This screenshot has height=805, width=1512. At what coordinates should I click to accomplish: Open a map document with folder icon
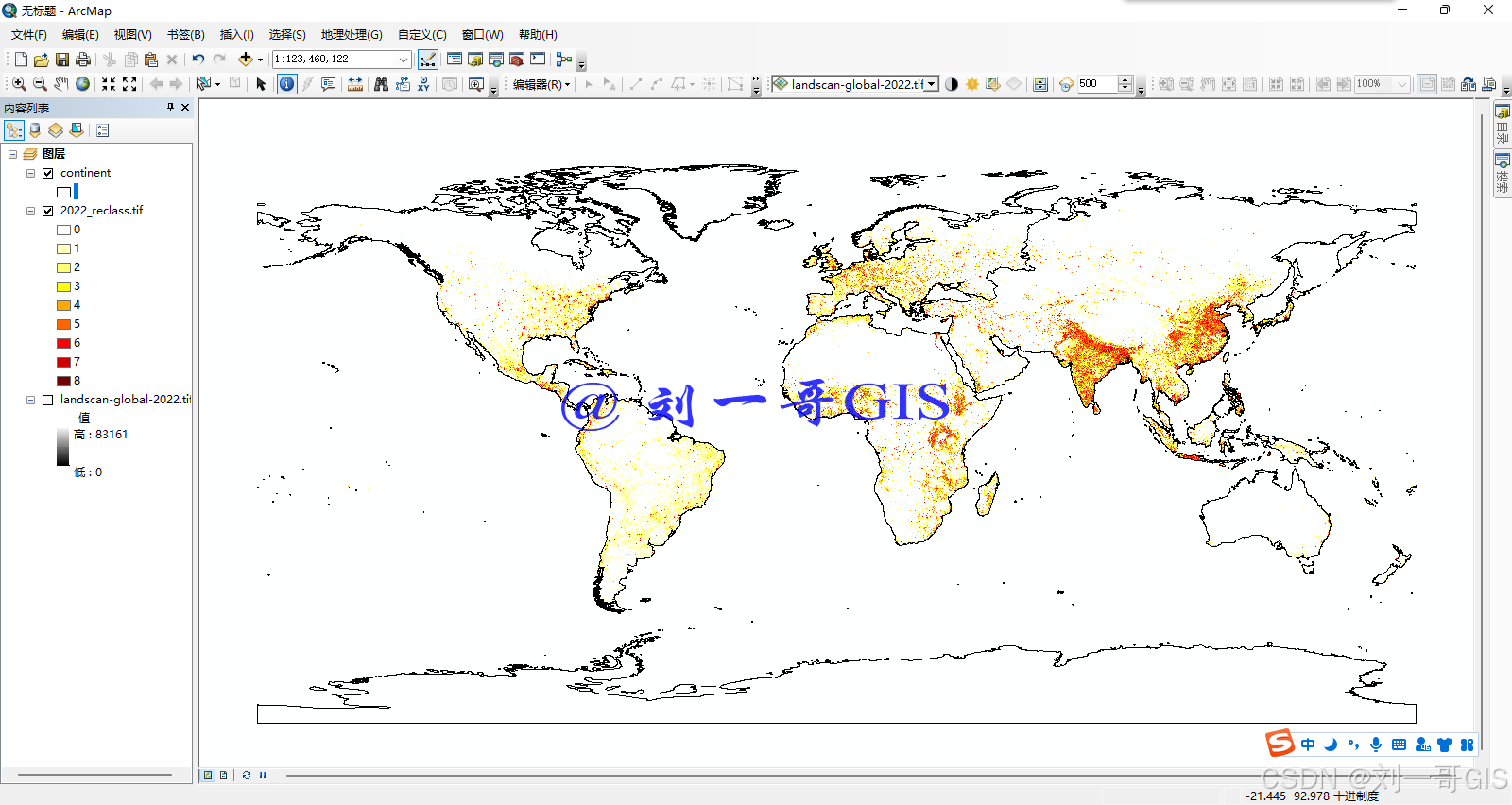[x=42, y=60]
